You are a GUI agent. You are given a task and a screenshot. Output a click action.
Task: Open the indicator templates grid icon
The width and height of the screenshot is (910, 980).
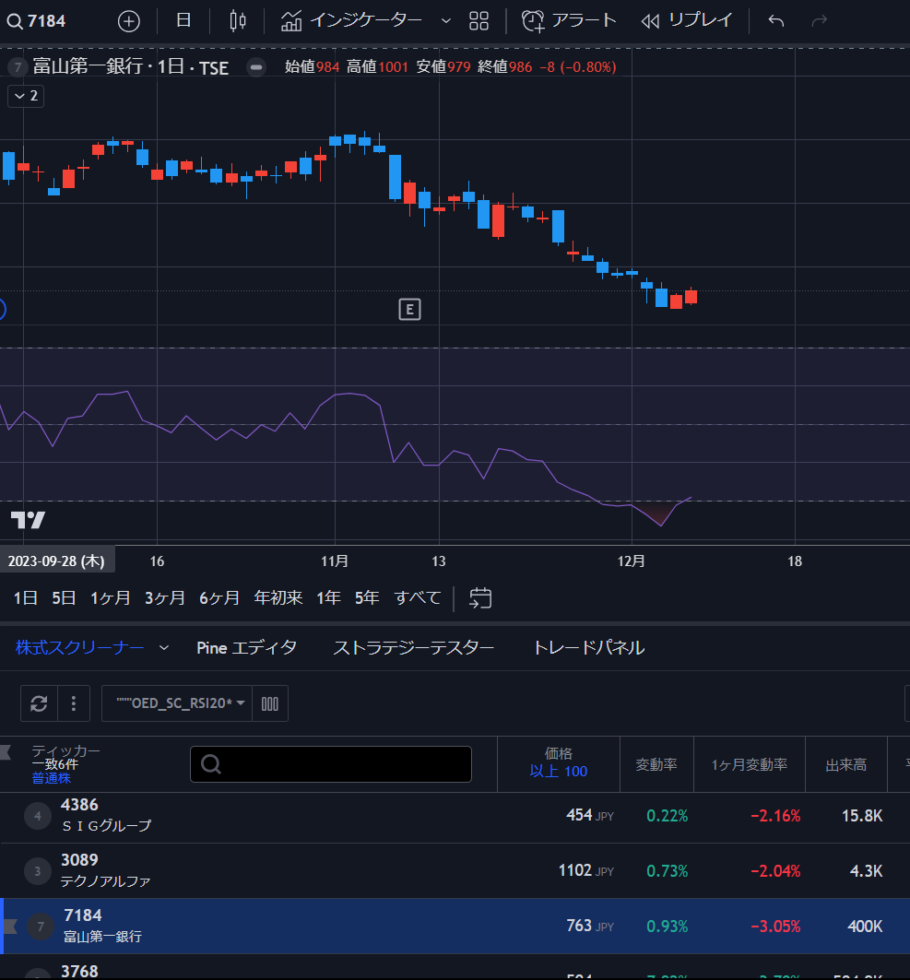479,21
